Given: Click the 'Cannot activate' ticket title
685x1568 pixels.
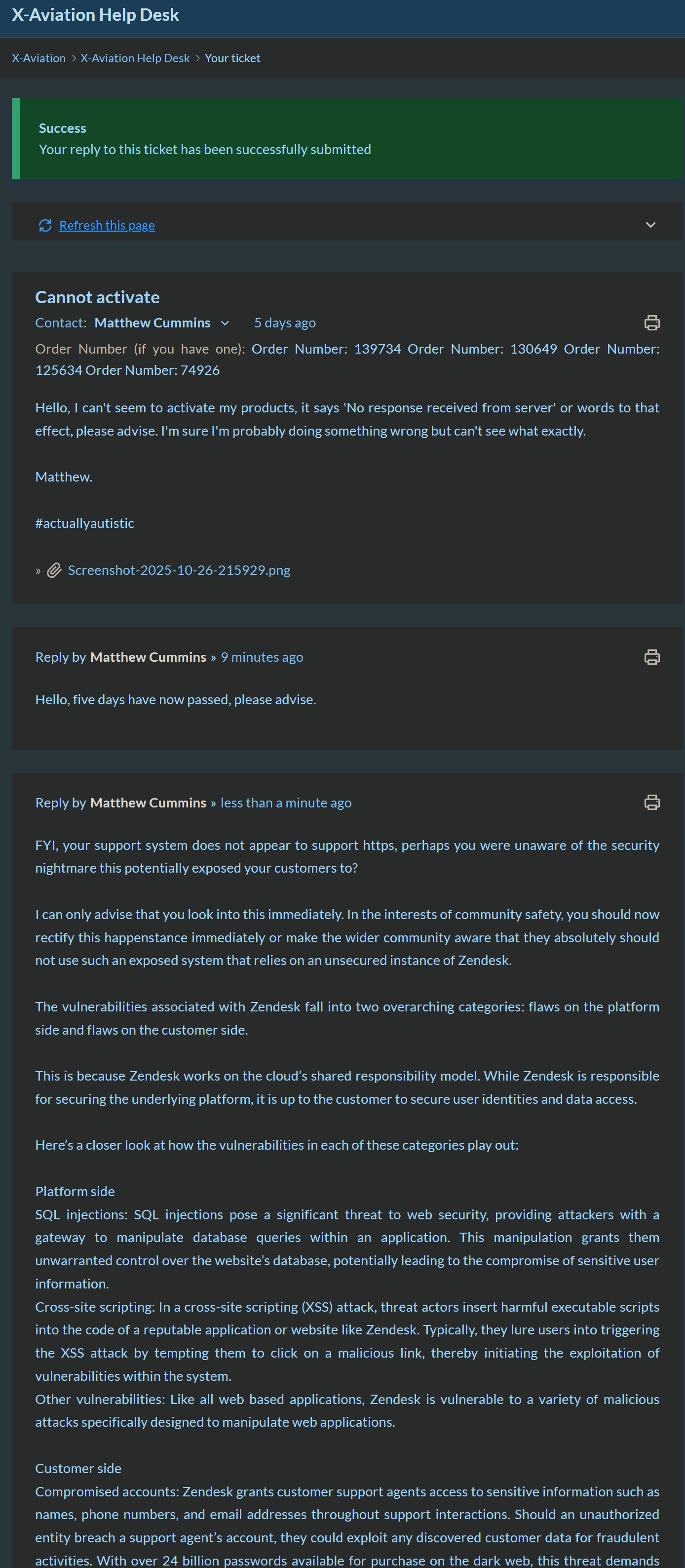Looking at the screenshot, I should point(97,297).
